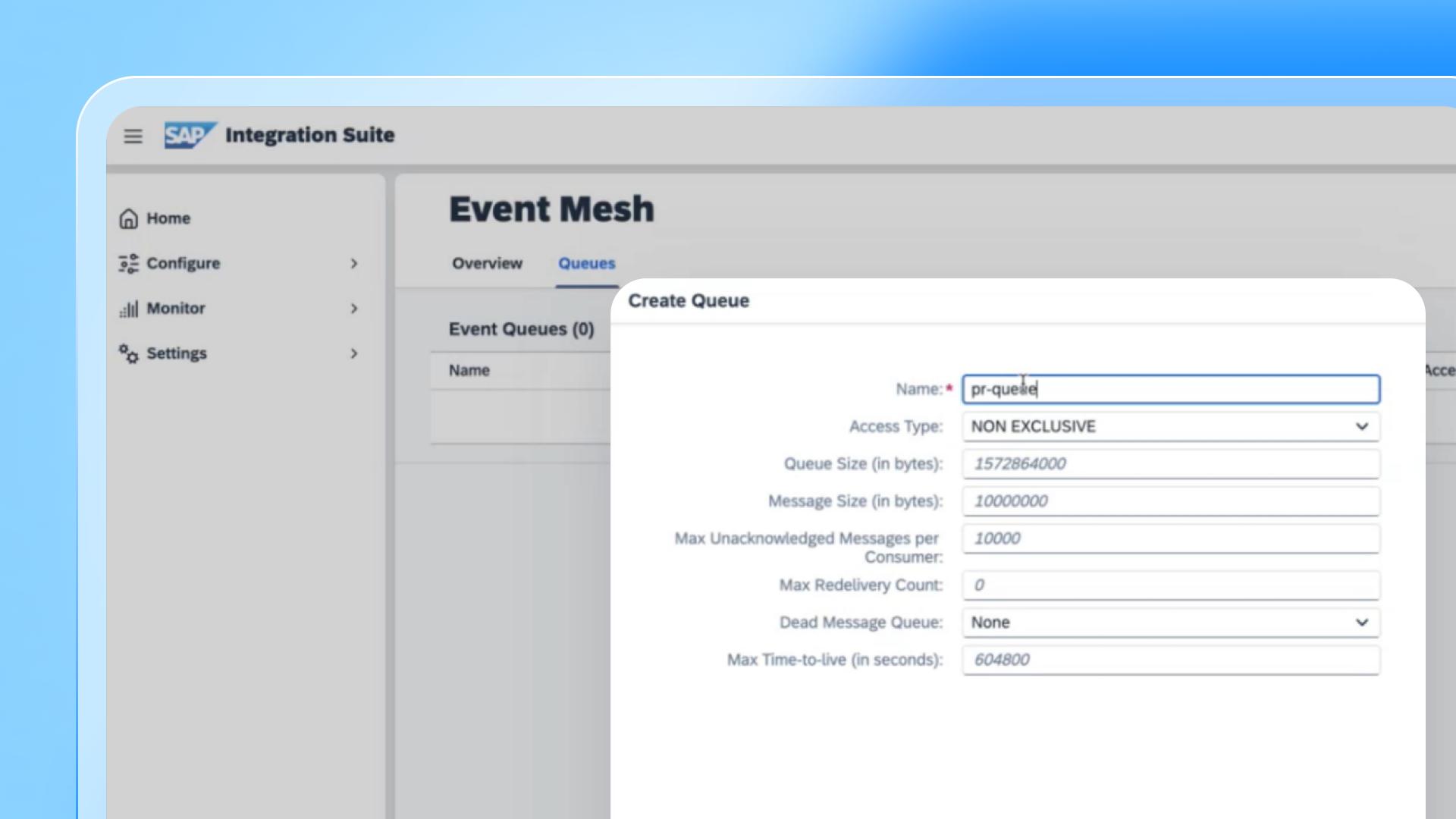Image resolution: width=1456 pixels, height=819 pixels.
Task: Click the Access Type label
Action: [896, 427]
